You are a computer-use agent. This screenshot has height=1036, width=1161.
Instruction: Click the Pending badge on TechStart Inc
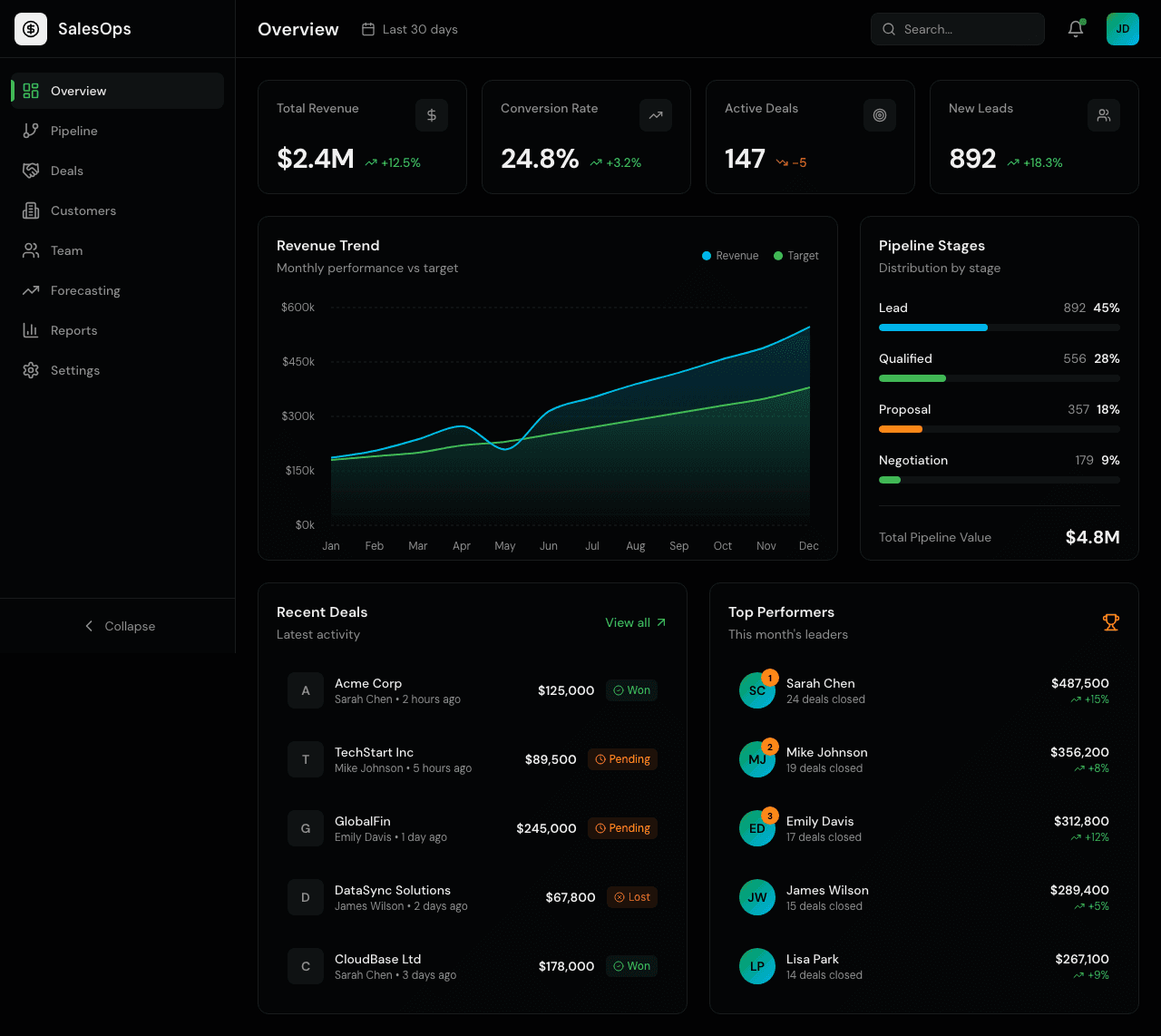[622, 759]
